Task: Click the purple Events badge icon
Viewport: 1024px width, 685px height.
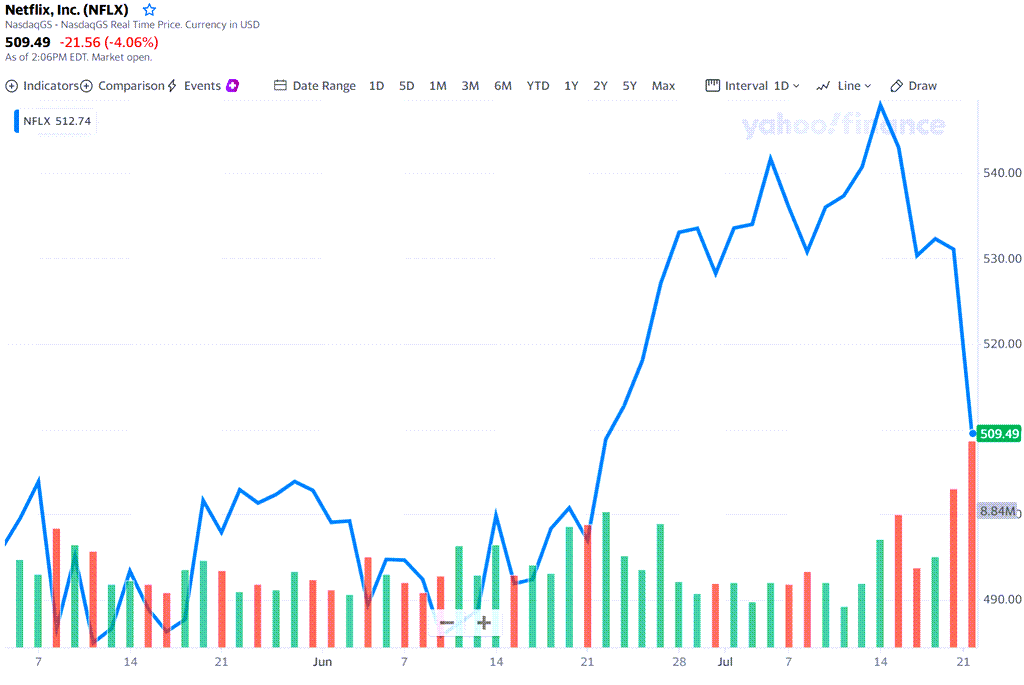Action: [233, 86]
